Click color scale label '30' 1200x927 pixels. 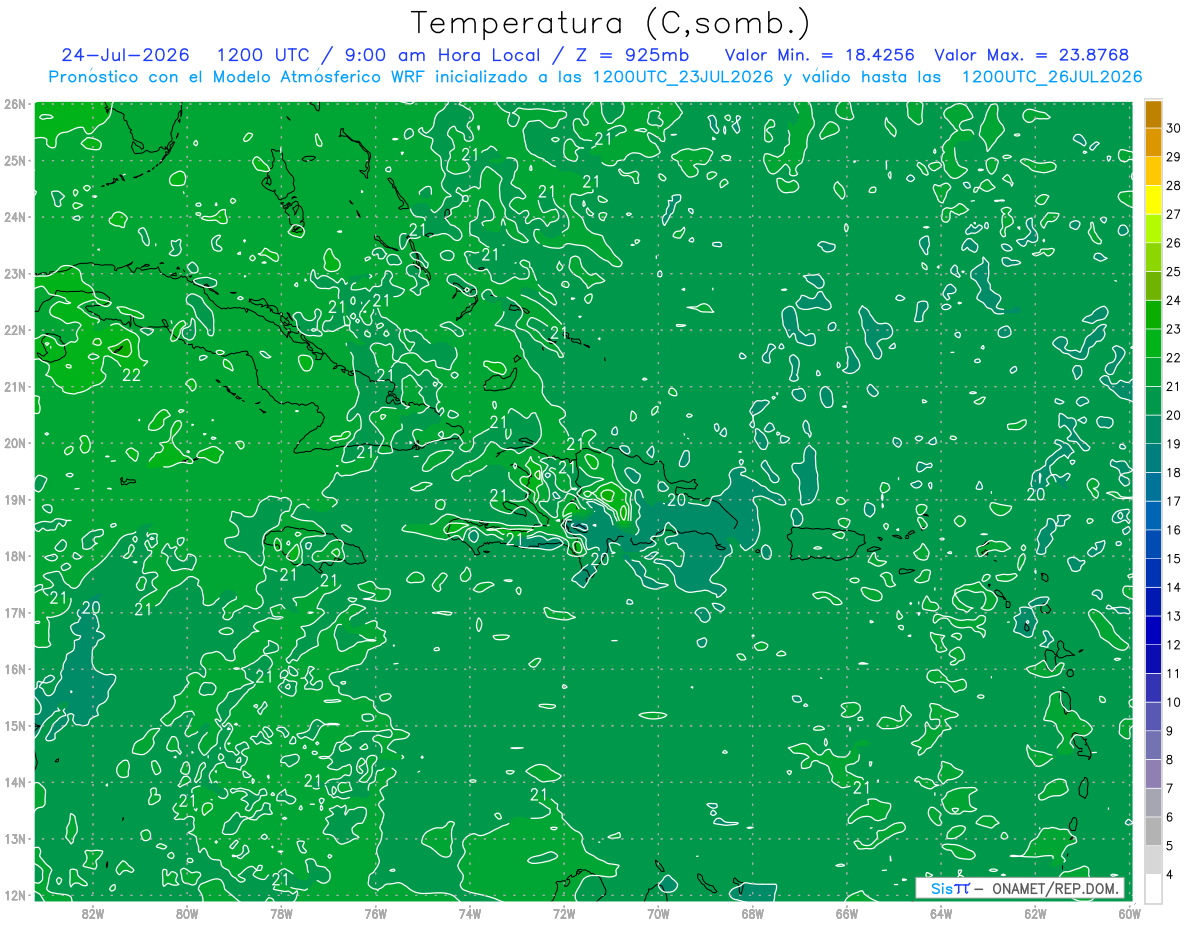[1174, 127]
